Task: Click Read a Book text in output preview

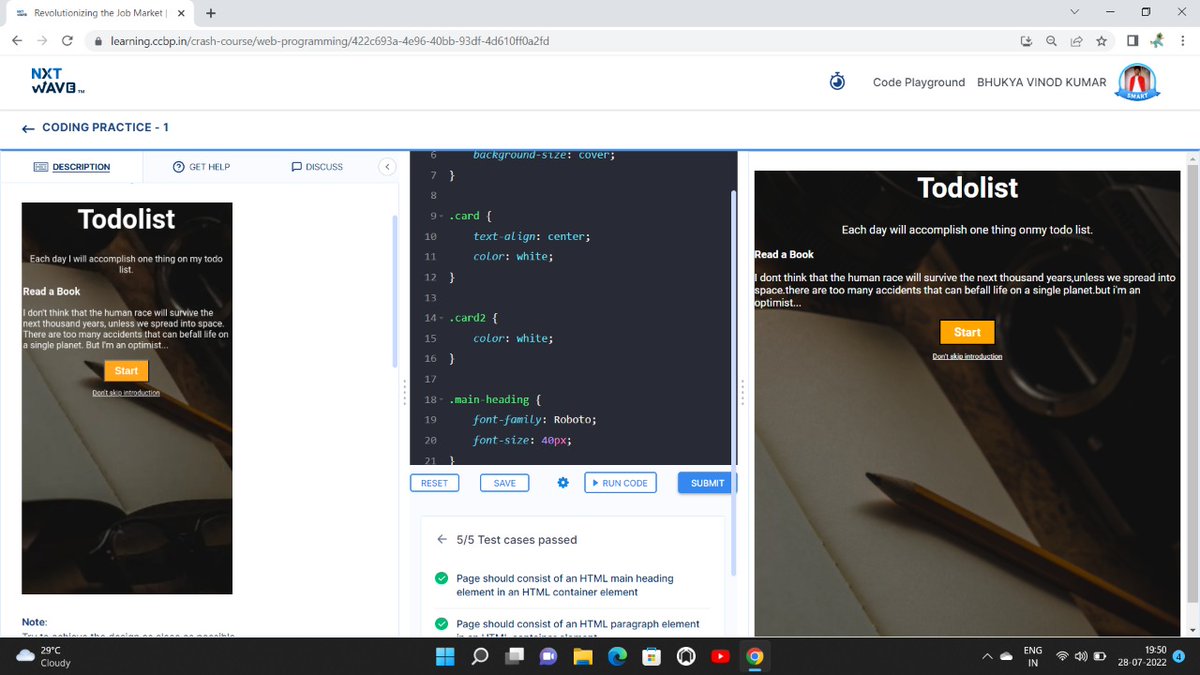Action: (784, 255)
